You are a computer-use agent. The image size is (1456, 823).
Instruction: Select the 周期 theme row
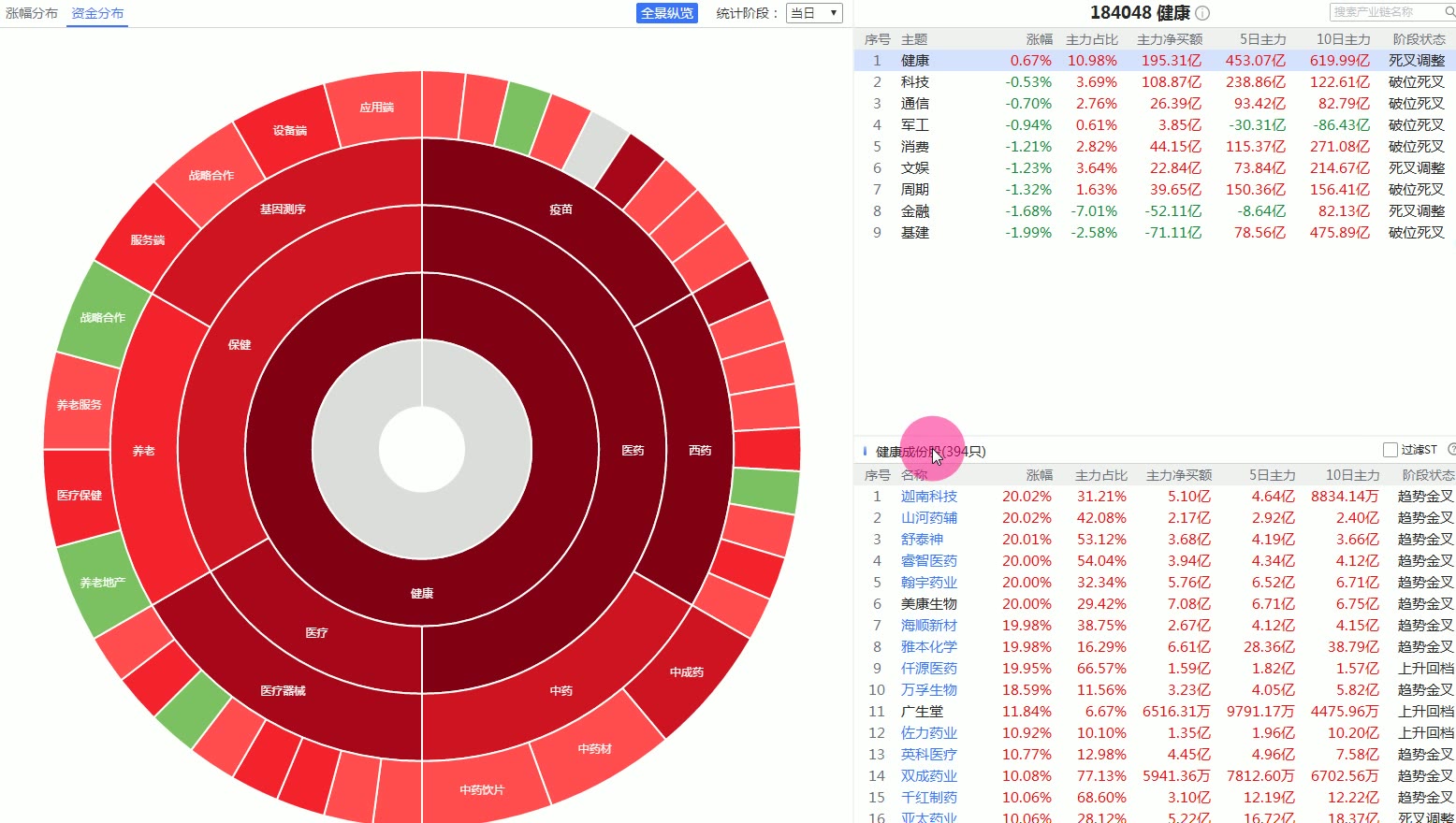pyautogui.click(x=1155, y=189)
